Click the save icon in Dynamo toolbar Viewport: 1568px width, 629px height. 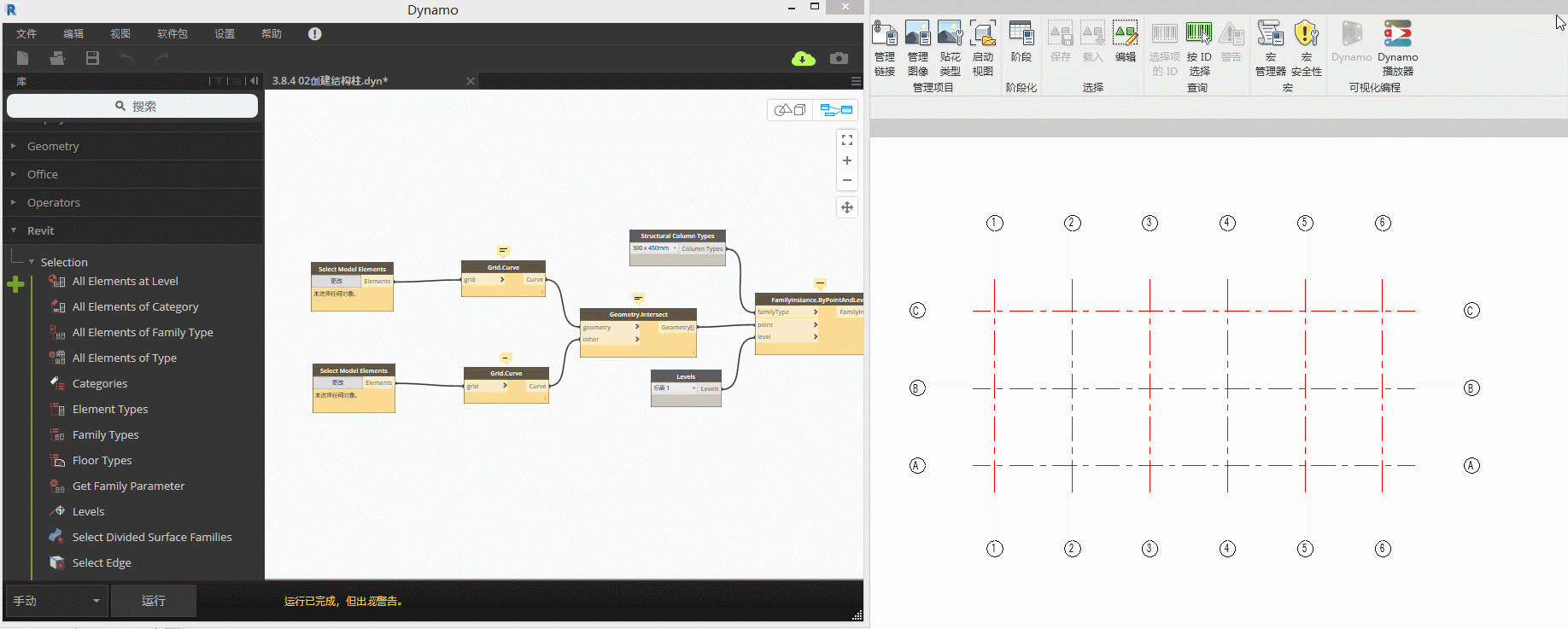coord(92,58)
